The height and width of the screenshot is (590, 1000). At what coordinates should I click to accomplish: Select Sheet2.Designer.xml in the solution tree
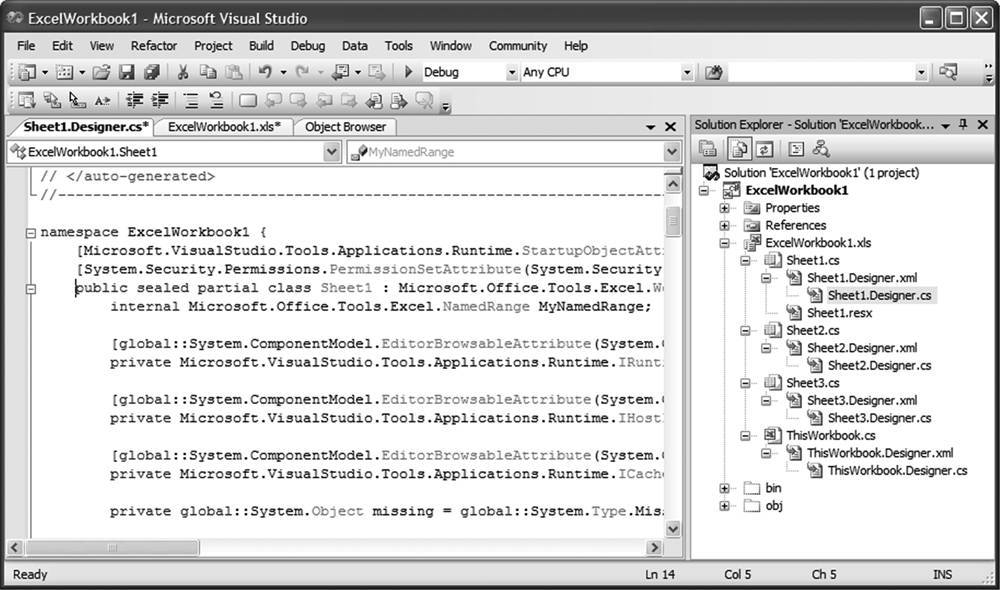point(861,348)
